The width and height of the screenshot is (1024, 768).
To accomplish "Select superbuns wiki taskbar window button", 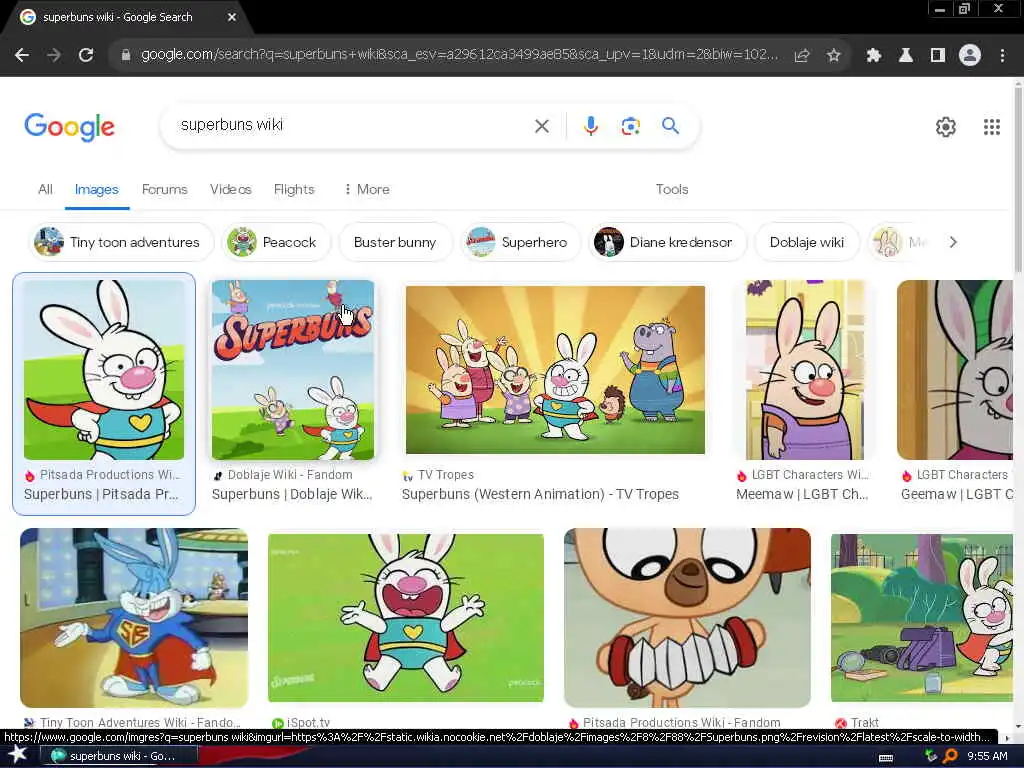I will coord(118,756).
